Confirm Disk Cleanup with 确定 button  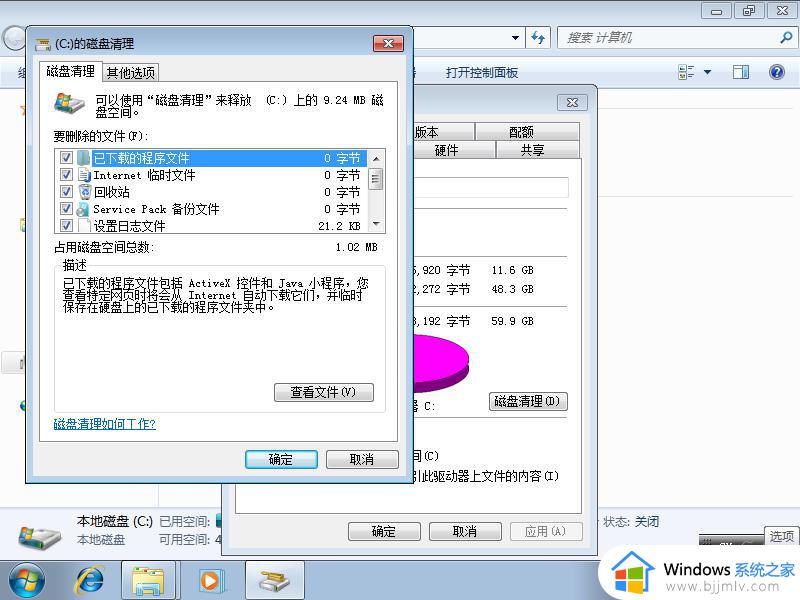[x=281, y=459]
